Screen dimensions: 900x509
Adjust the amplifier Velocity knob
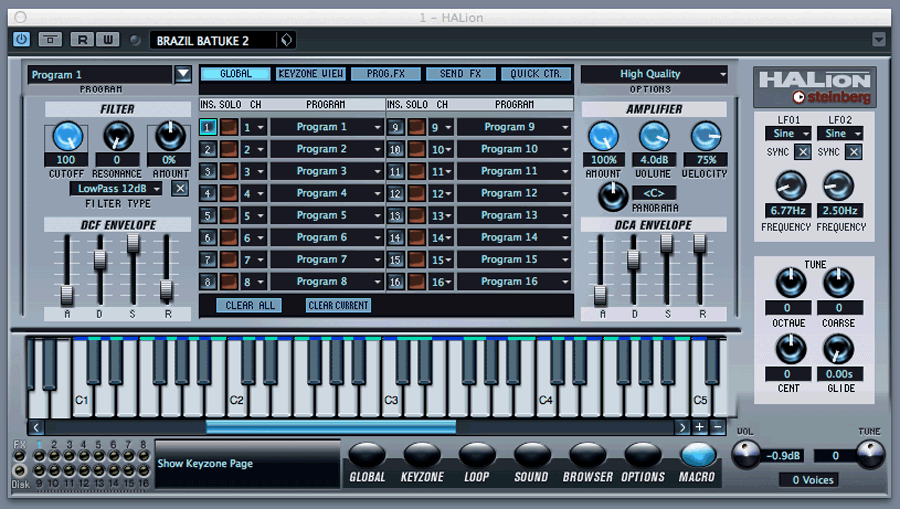click(705, 136)
